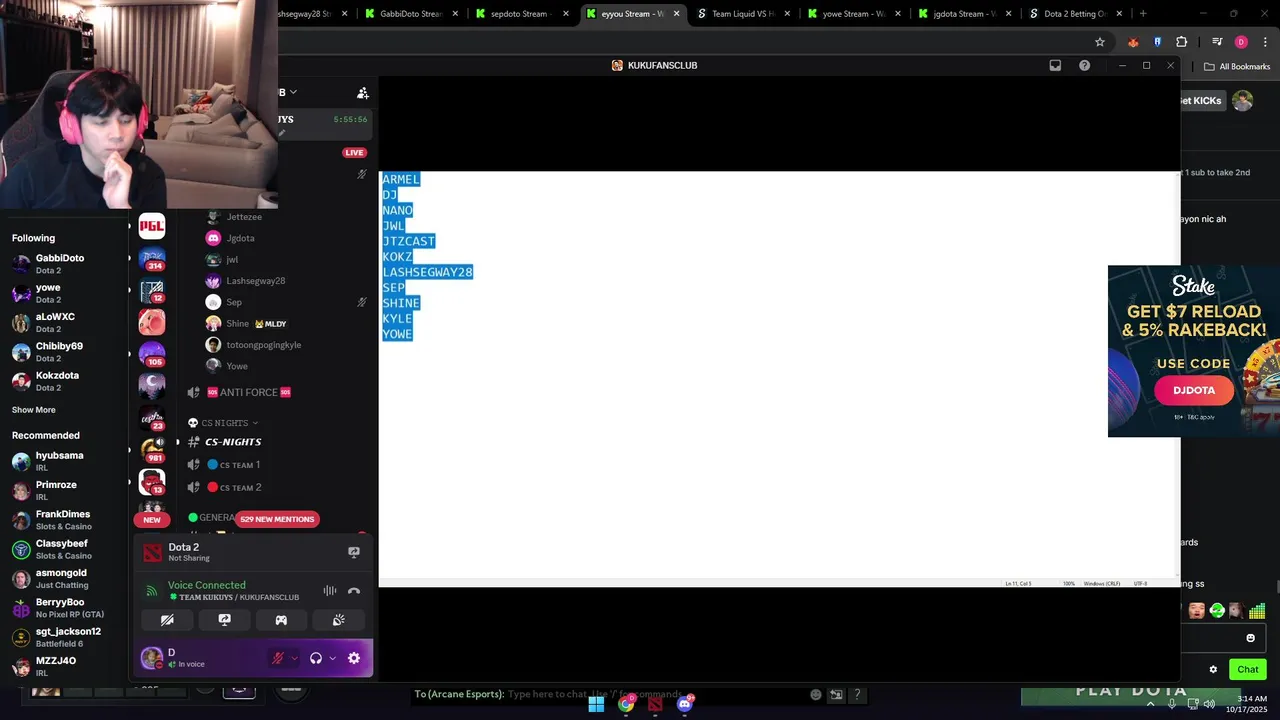This screenshot has height=720, width=1280.
Task: Open emoji picker in Kick chat input
Action: 1250,638
